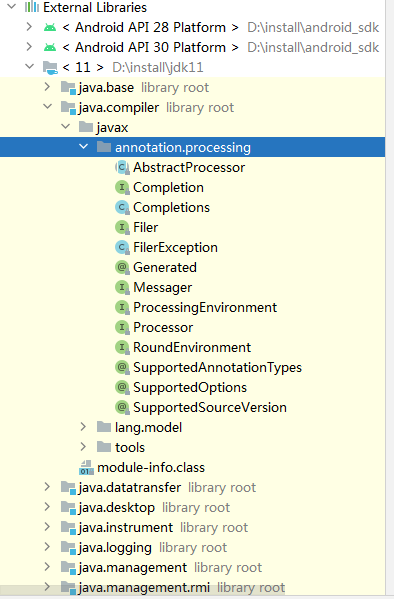The height and width of the screenshot is (599, 394).
Task: Click the External Libraries bars icon
Action: tap(32, 7)
